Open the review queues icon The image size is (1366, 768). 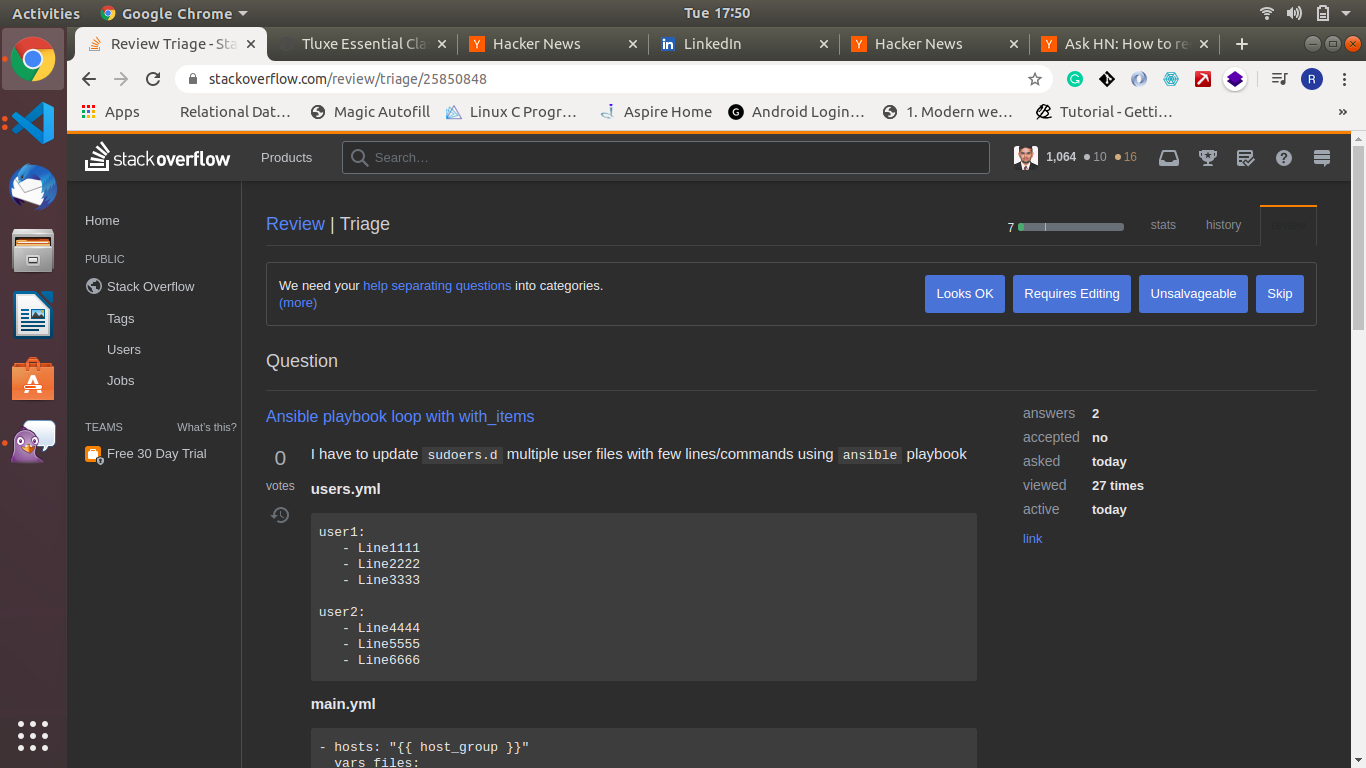tap(1245, 157)
